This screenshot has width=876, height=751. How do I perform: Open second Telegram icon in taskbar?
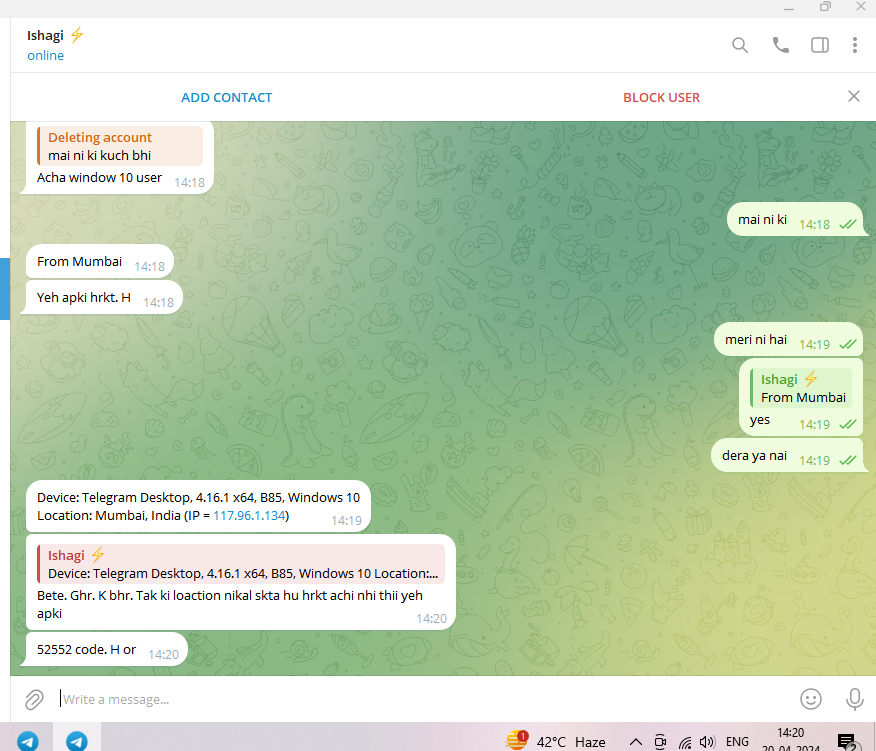77,740
